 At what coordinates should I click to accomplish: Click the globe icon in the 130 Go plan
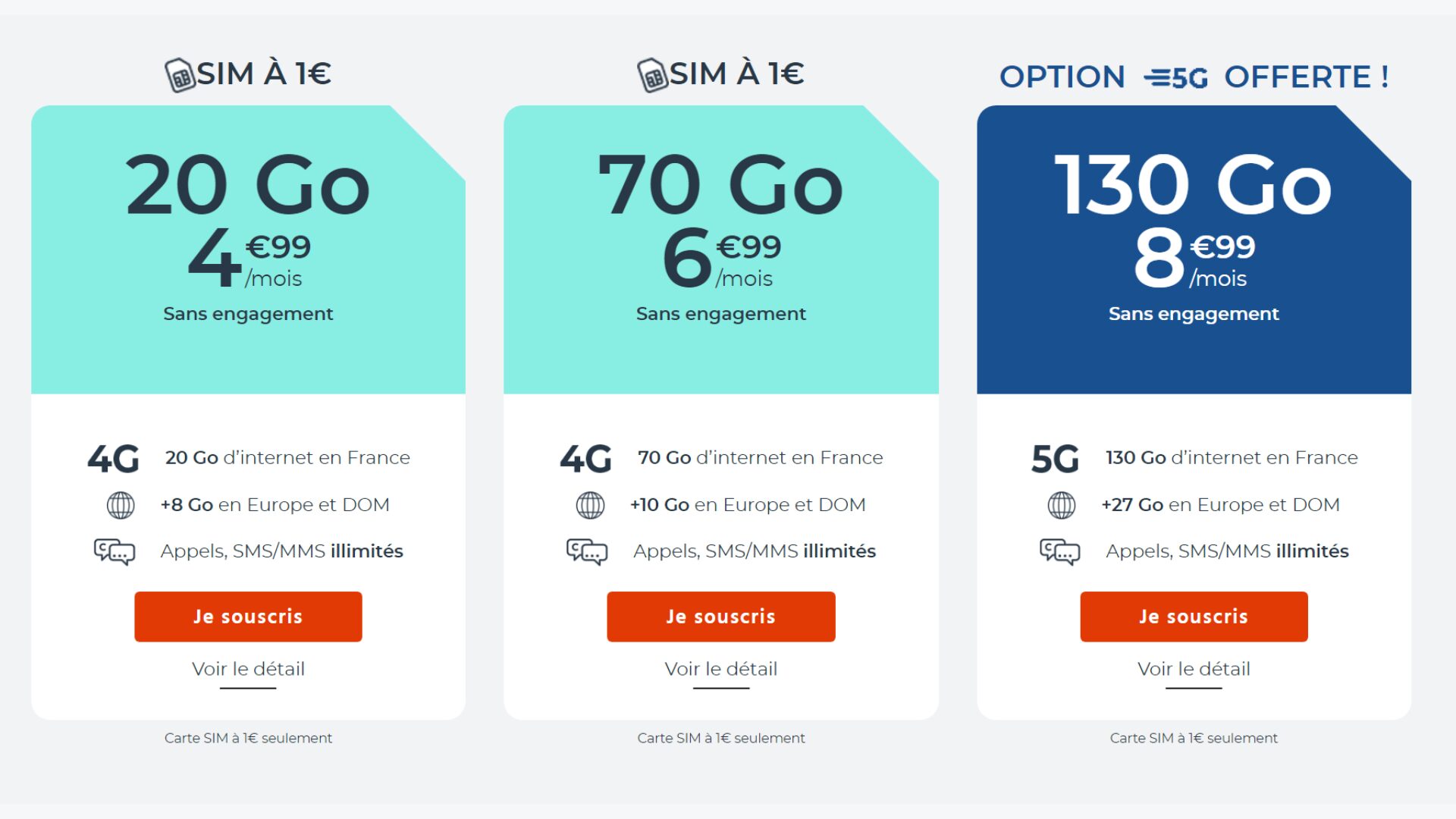pos(1061,505)
